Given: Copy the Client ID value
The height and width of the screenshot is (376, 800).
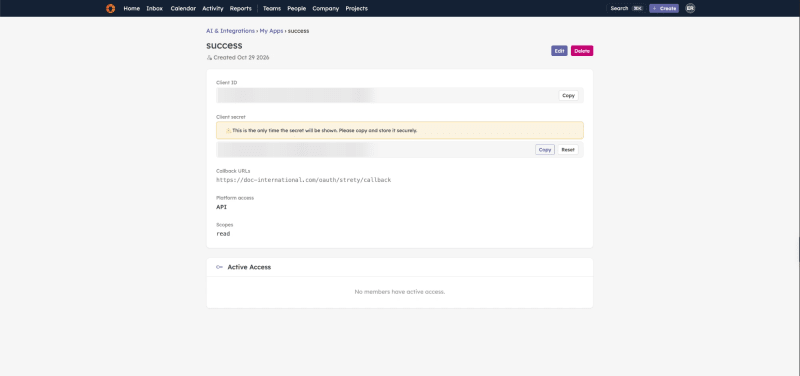Looking at the screenshot, I should pyautogui.click(x=568, y=95).
